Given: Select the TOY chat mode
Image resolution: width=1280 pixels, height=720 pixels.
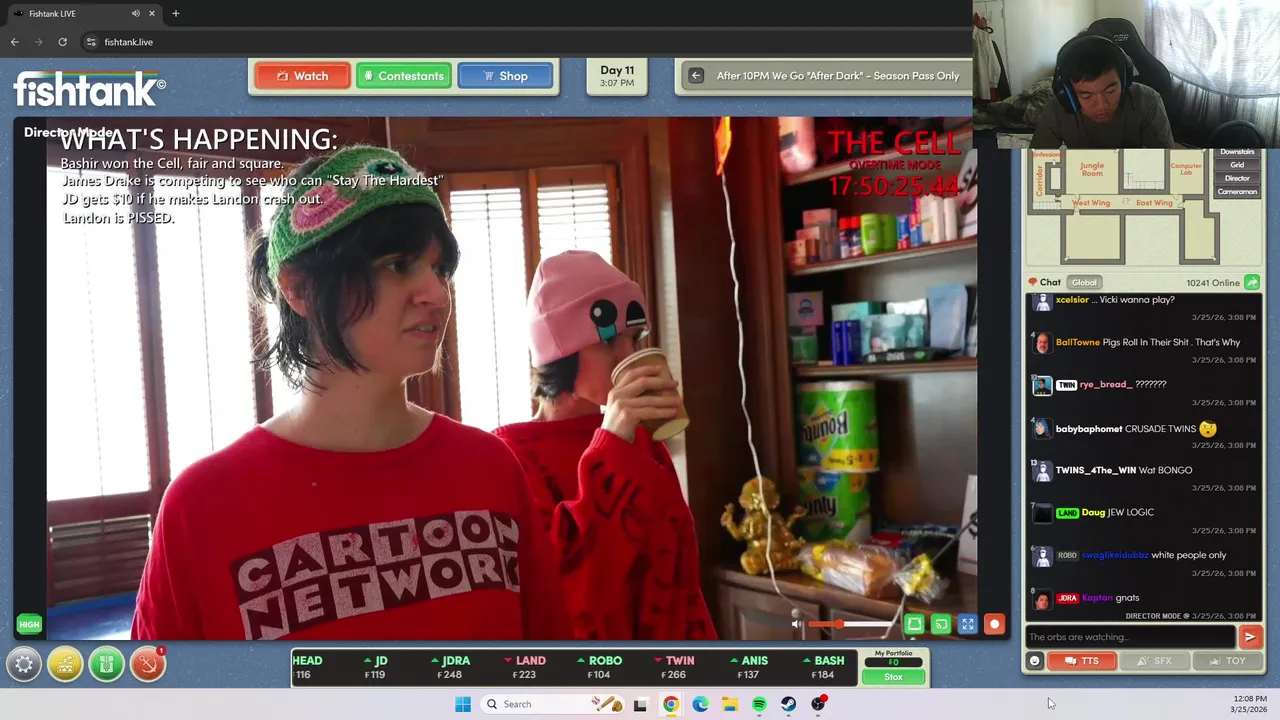Looking at the screenshot, I should coord(1227,661).
